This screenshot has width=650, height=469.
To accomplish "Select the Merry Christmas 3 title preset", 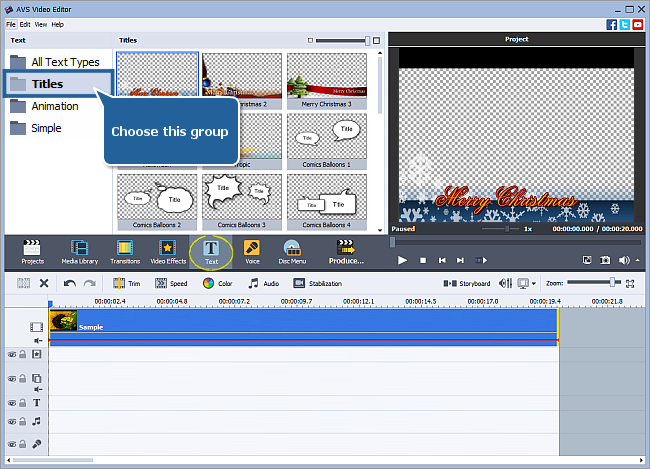I will pyautogui.click(x=327, y=81).
